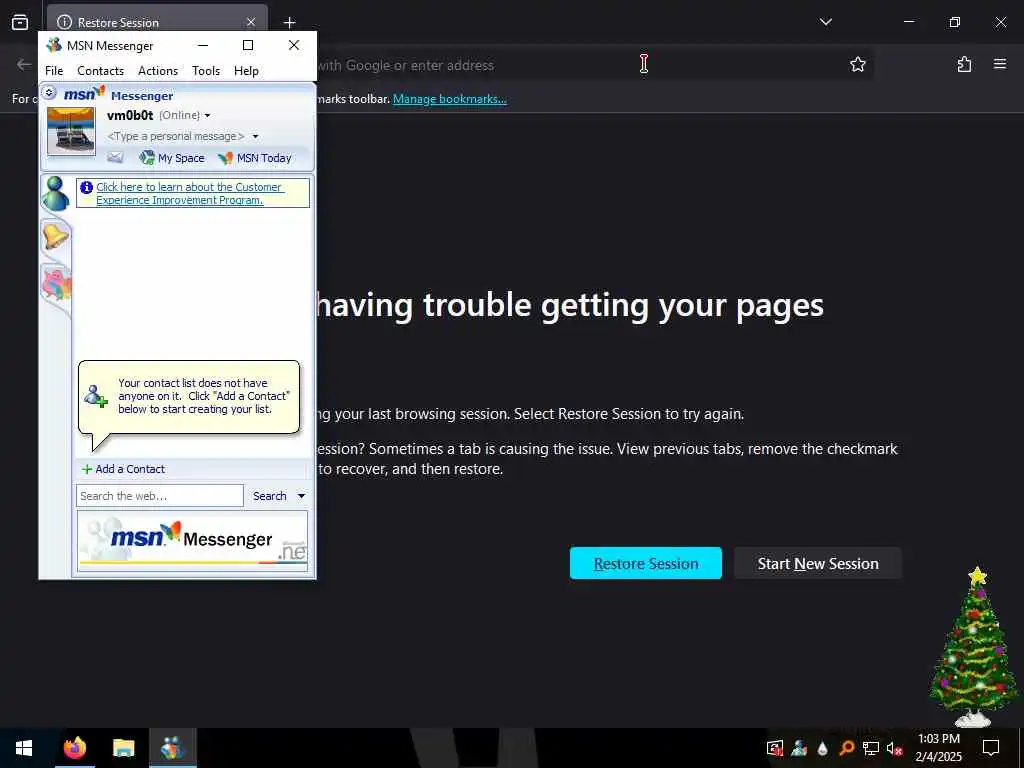Open the Manage bookmarks link
1024x768 pixels.
coord(449,99)
